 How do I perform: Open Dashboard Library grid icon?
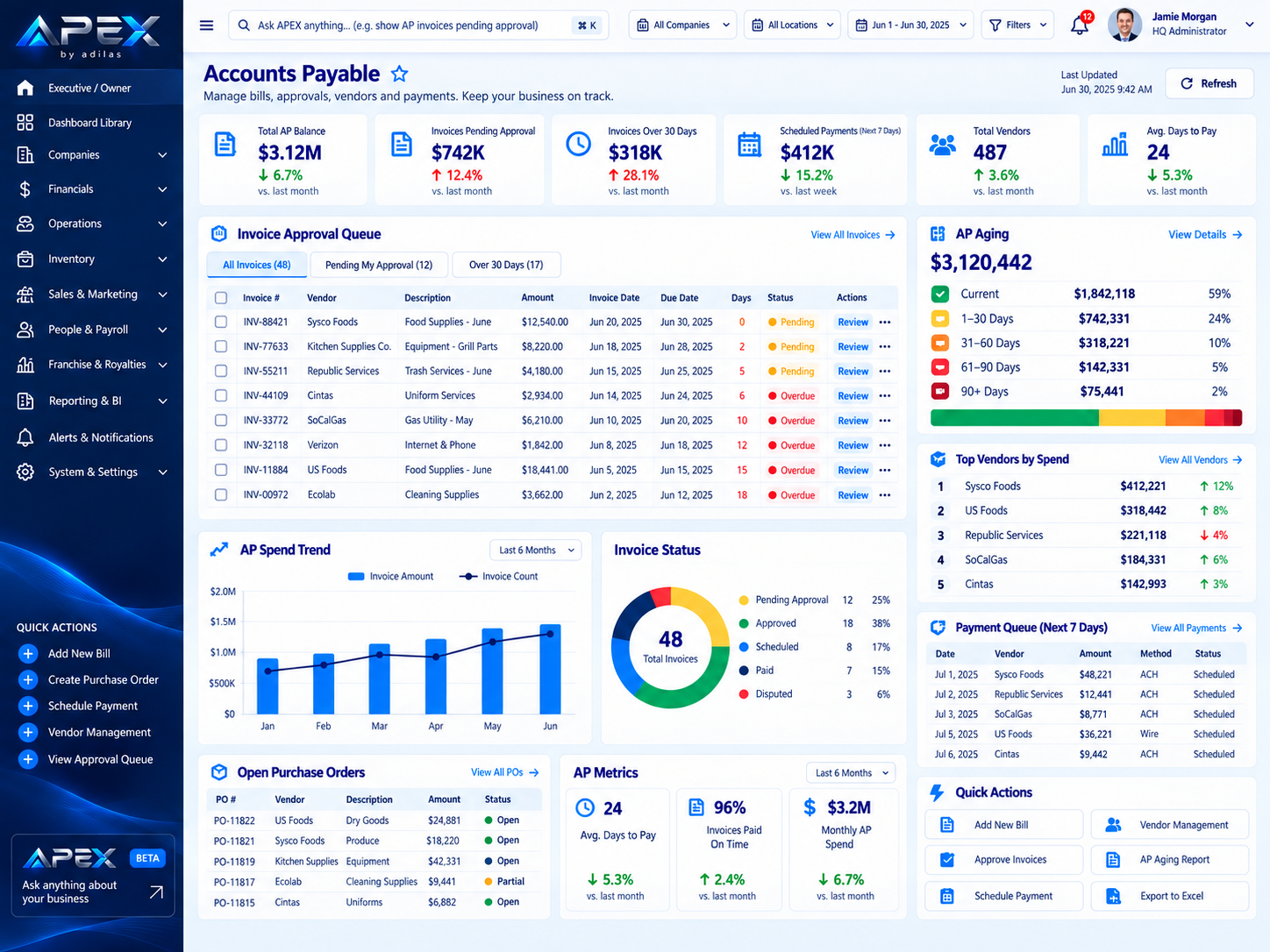(25, 123)
